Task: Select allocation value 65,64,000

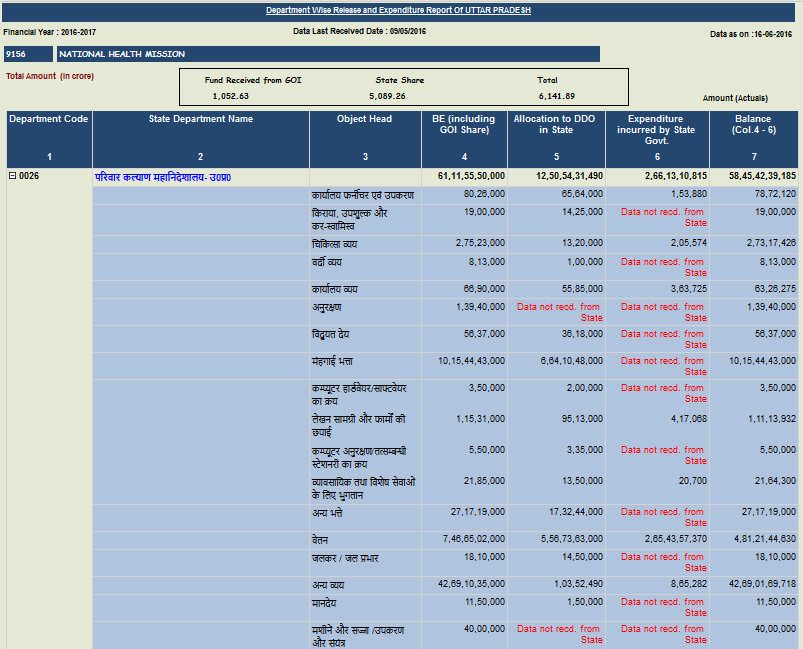Action: (x=582, y=194)
